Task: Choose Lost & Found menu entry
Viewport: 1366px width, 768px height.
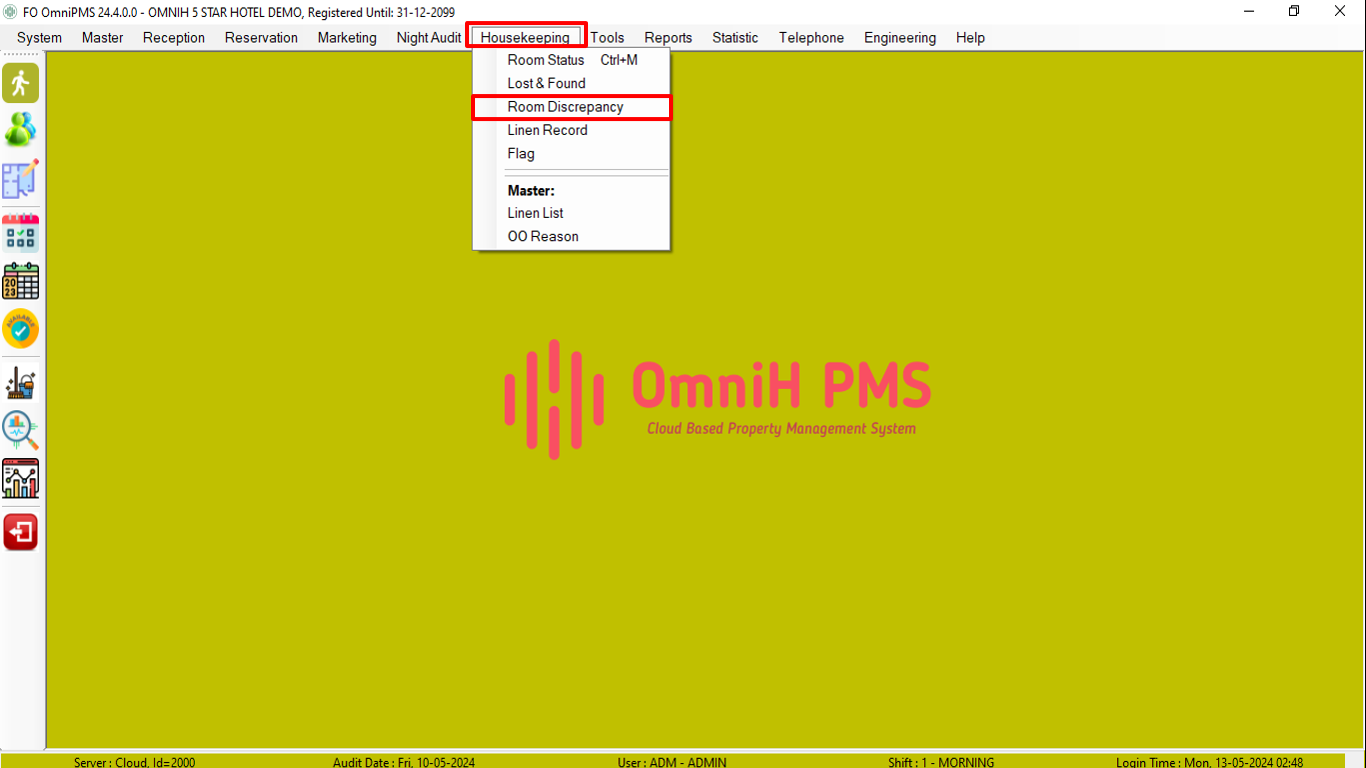Action: click(571, 83)
